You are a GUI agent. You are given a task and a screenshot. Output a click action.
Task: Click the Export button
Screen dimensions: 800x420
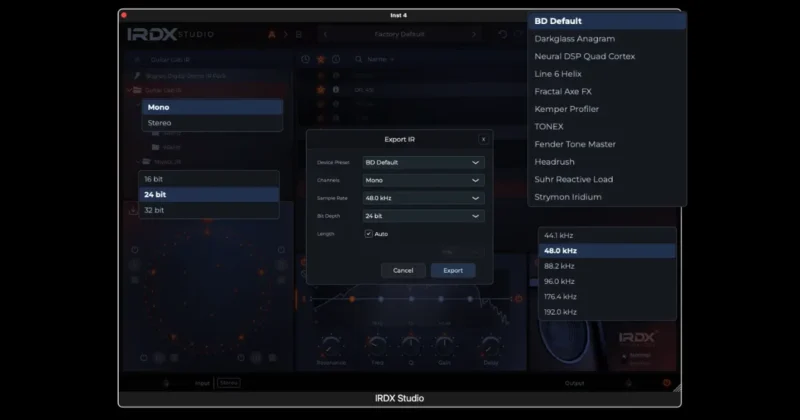[x=453, y=270]
